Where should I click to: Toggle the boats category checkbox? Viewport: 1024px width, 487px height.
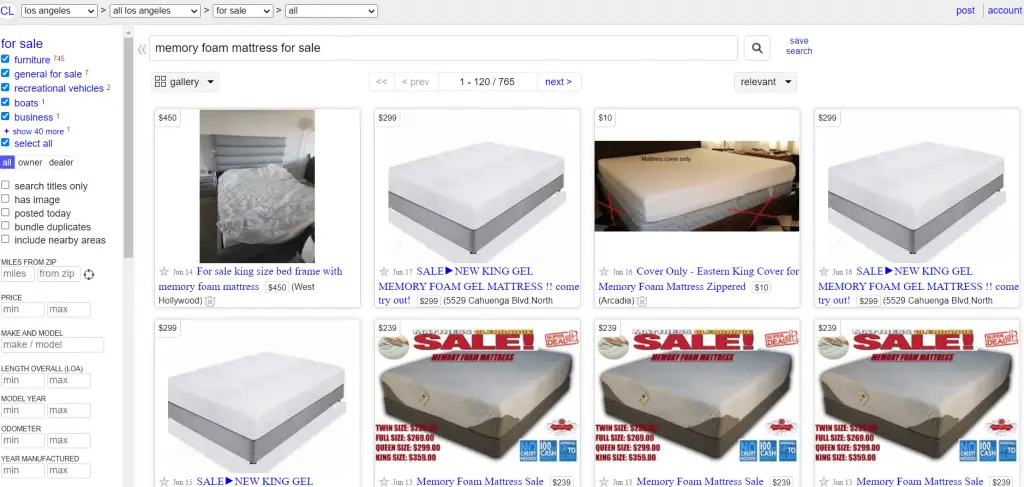click(x=5, y=102)
